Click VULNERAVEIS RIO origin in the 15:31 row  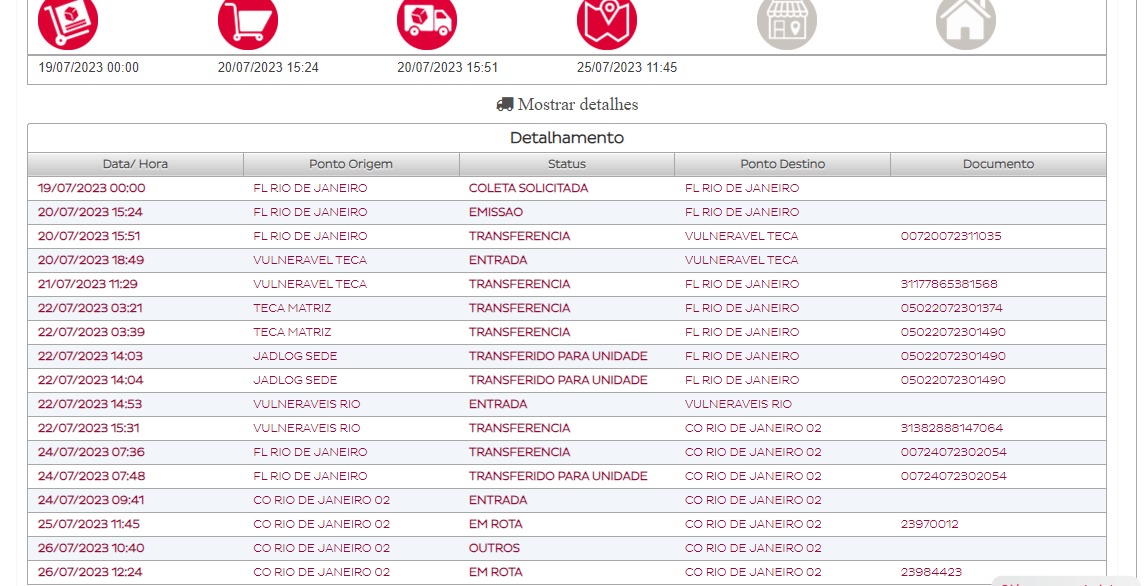(x=307, y=429)
